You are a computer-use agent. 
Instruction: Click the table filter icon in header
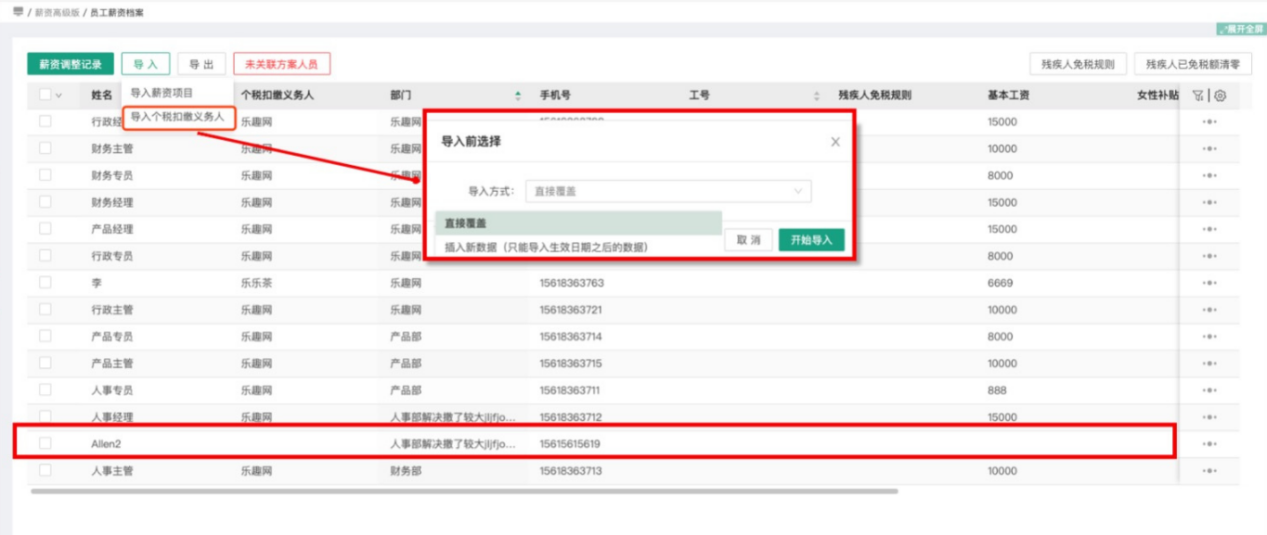pyautogui.click(x=1198, y=96)
